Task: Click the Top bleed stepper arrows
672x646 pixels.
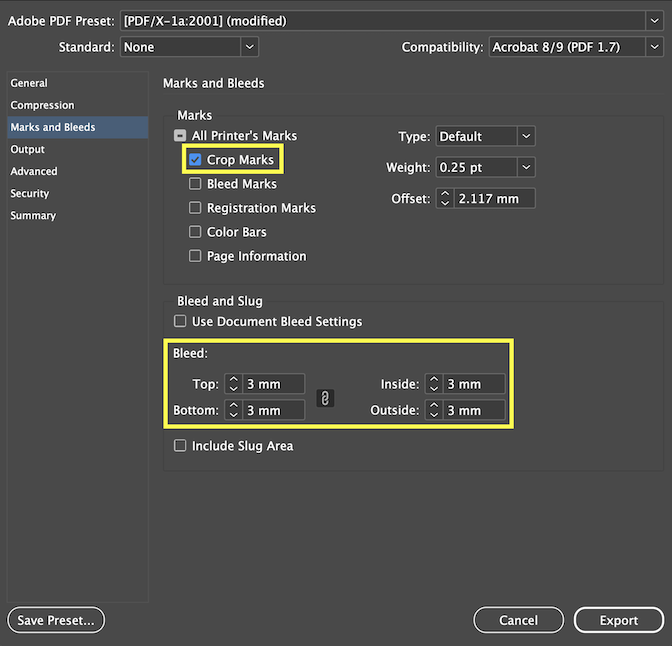Action: coord(232,384)
